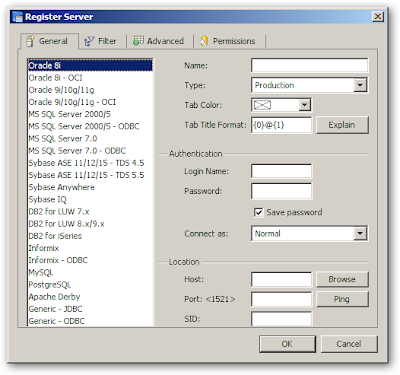This screenshot has height=375, width=400.
Task: Click Browse next to Host
Action: pos(342,279)
